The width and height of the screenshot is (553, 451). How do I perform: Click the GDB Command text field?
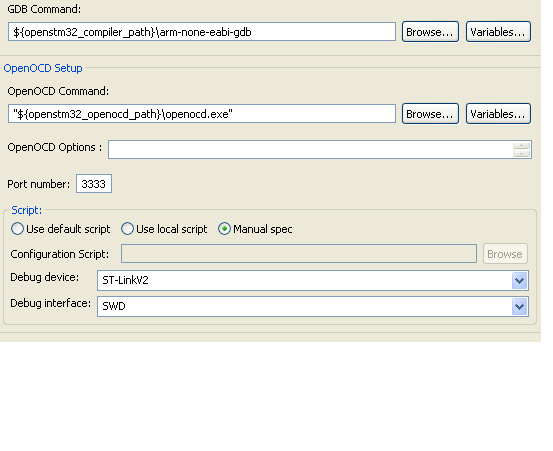pyautogui.click(x=202, y=32)
